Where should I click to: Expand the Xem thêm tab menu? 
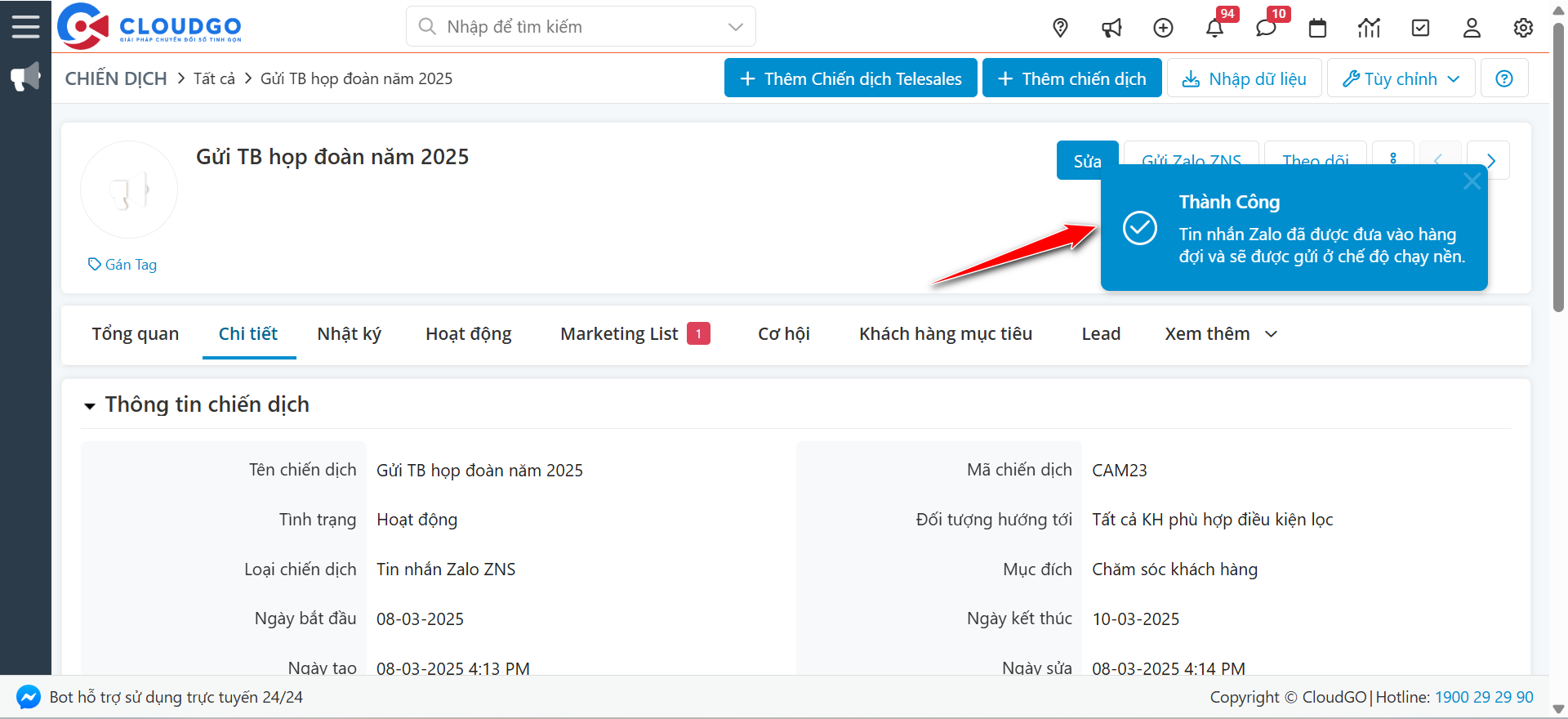(x=1220, y=334)
